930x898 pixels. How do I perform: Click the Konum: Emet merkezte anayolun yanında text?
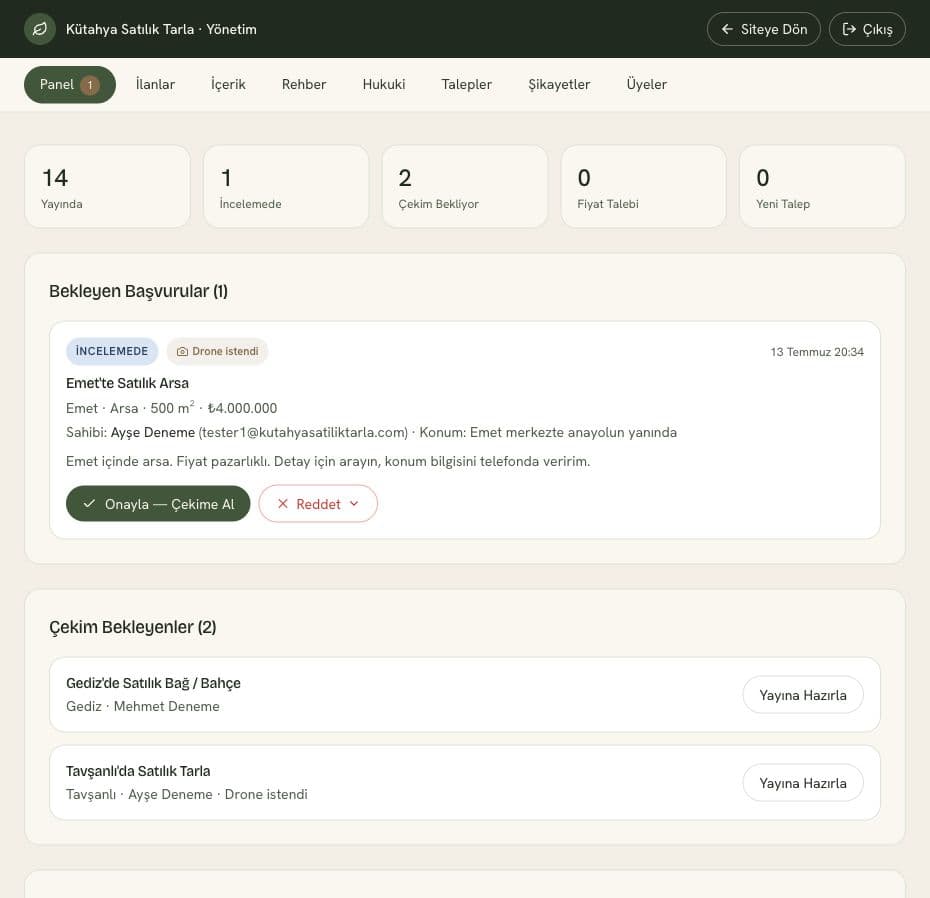(x=548, y=432)
